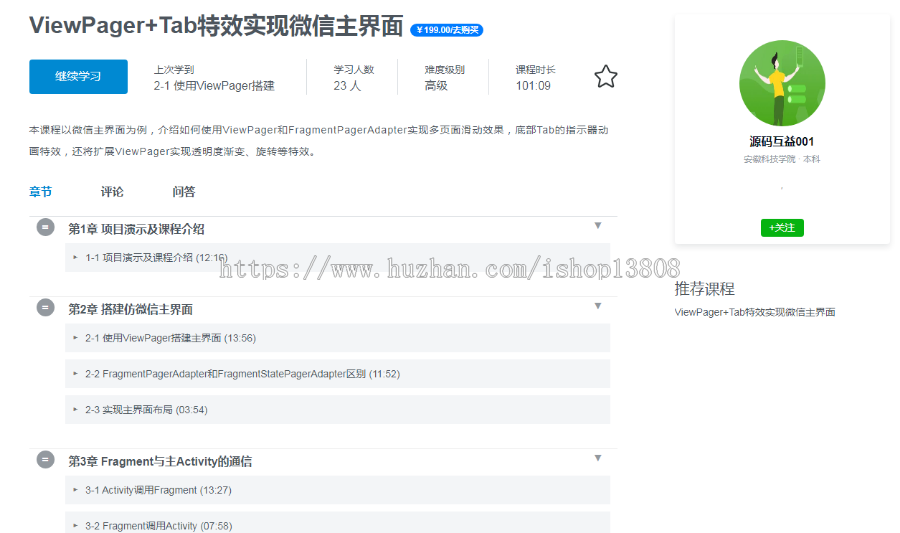
Task: Follow the teacher with +关注 button
Action: 782,228
